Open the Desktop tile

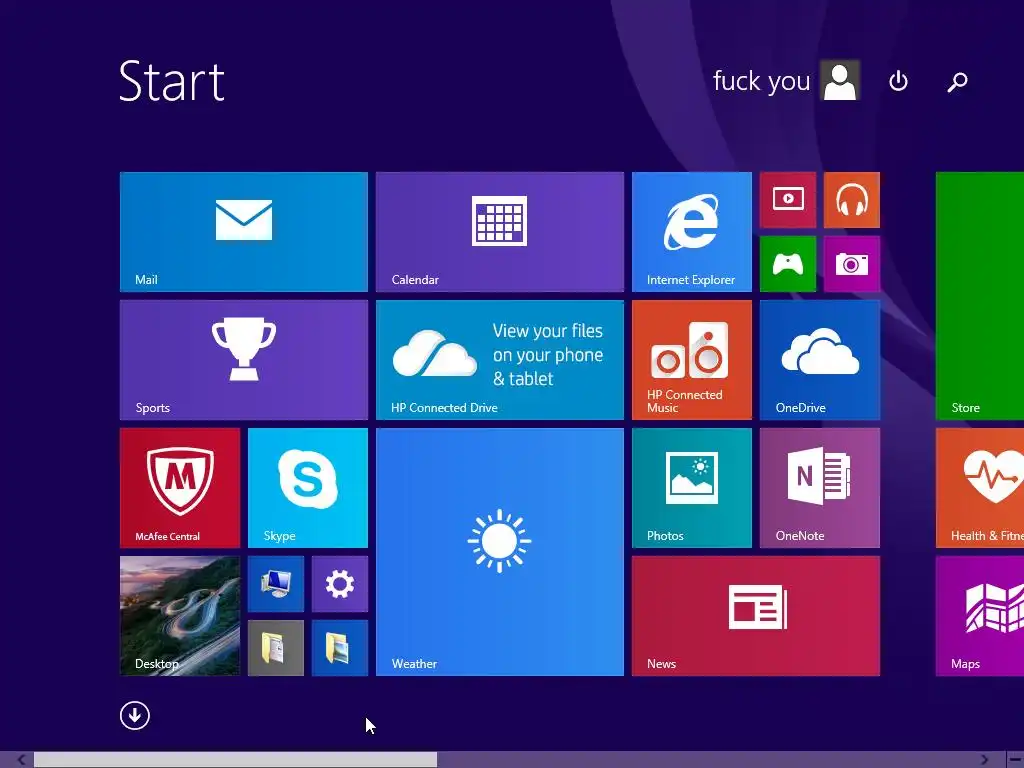click(180, 616)
